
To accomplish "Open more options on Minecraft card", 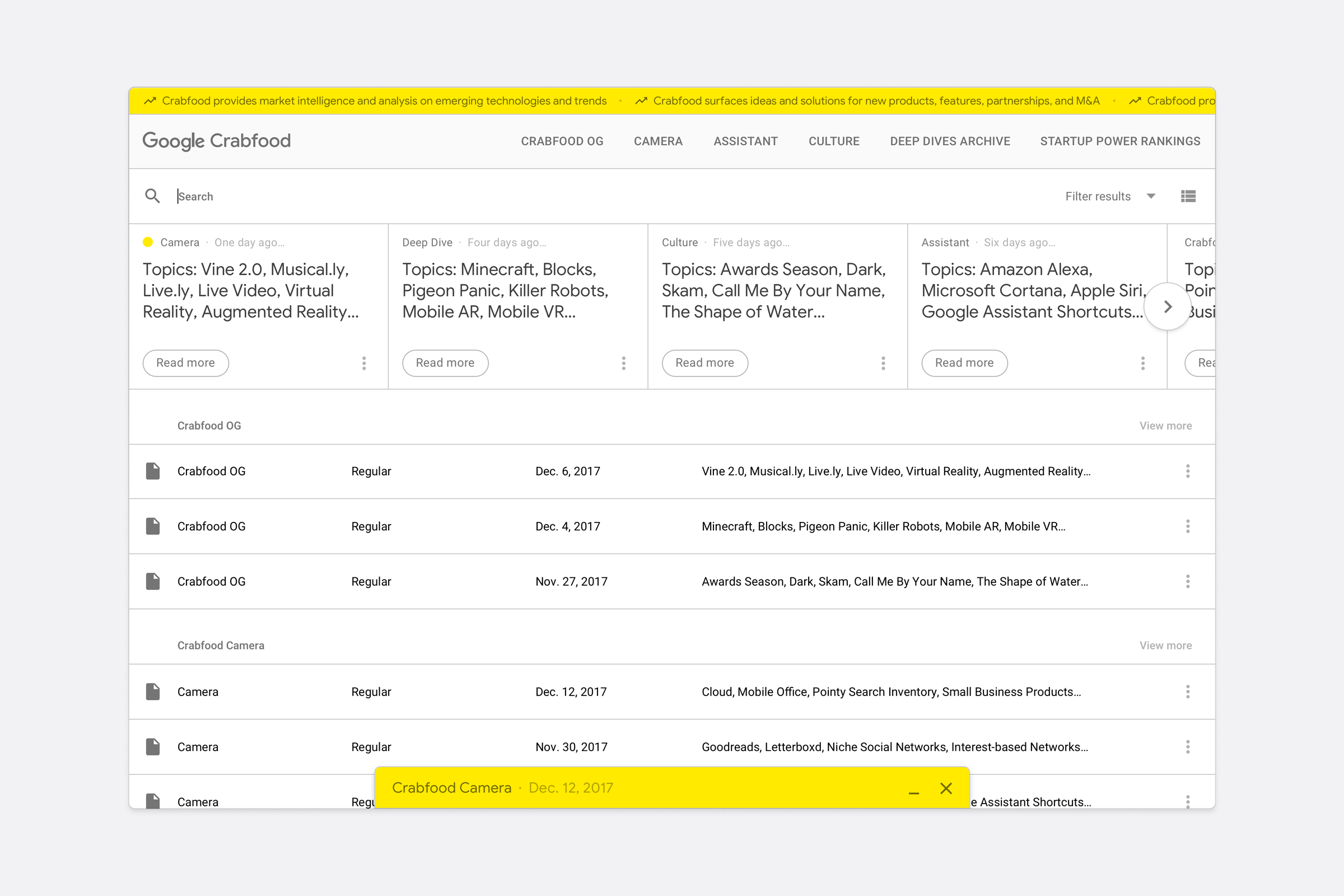I will [623, 363].
